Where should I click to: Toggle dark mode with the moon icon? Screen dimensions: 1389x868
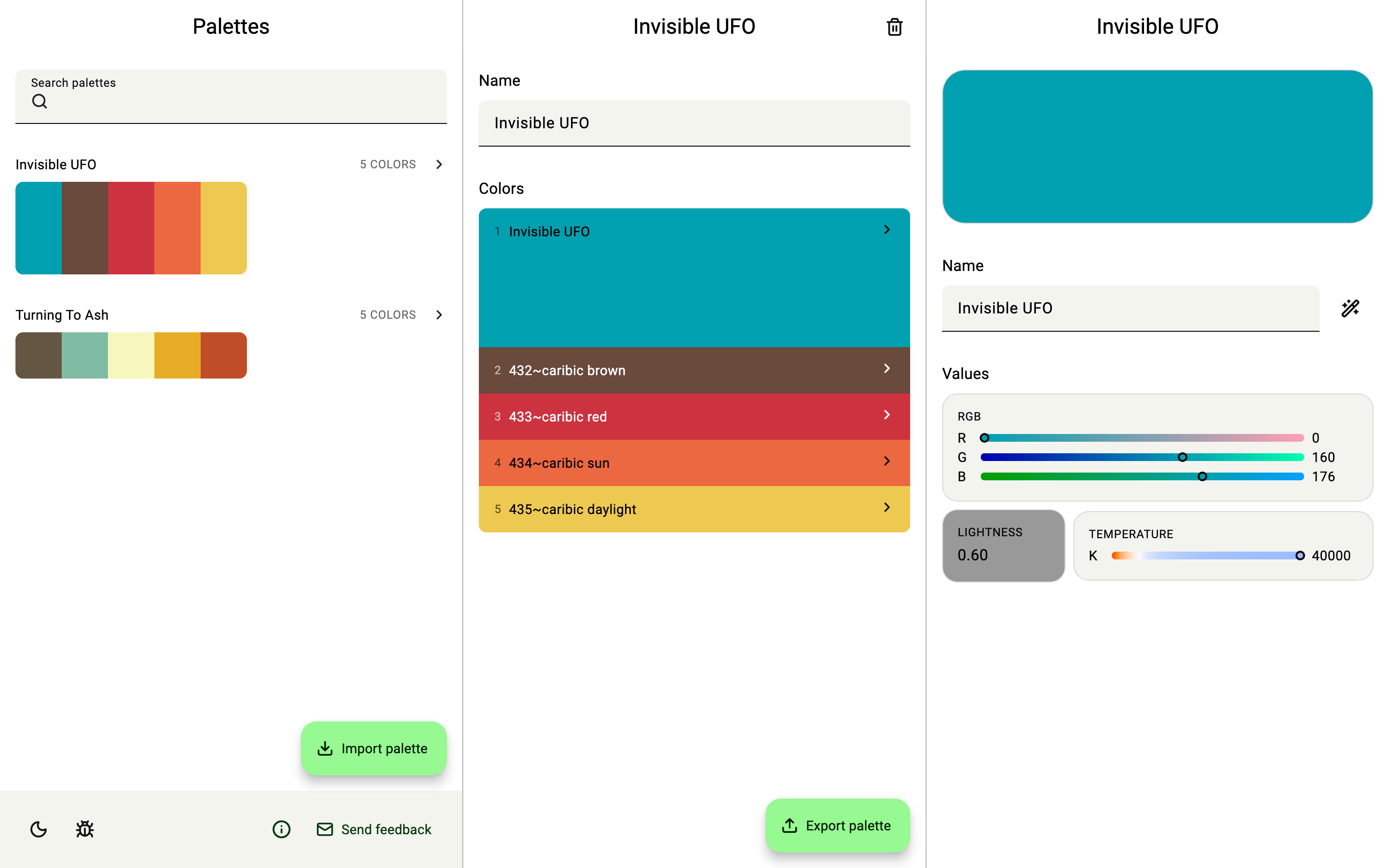pyautogui.click(x=39, y=829)
